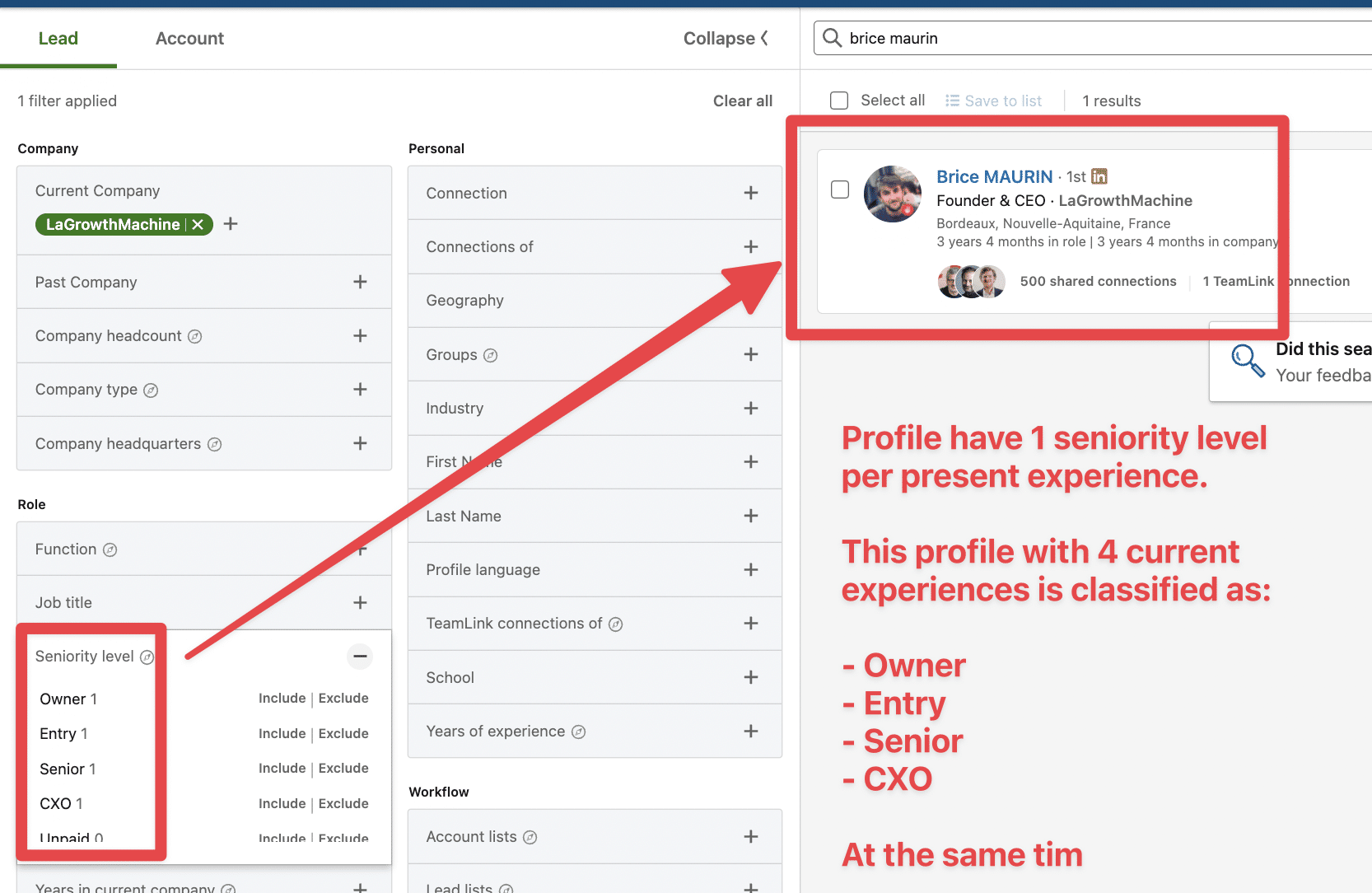Expand the Profile language filter
Screen dimensions: 1372x893
pyautogui.click(x=751, y=569)
